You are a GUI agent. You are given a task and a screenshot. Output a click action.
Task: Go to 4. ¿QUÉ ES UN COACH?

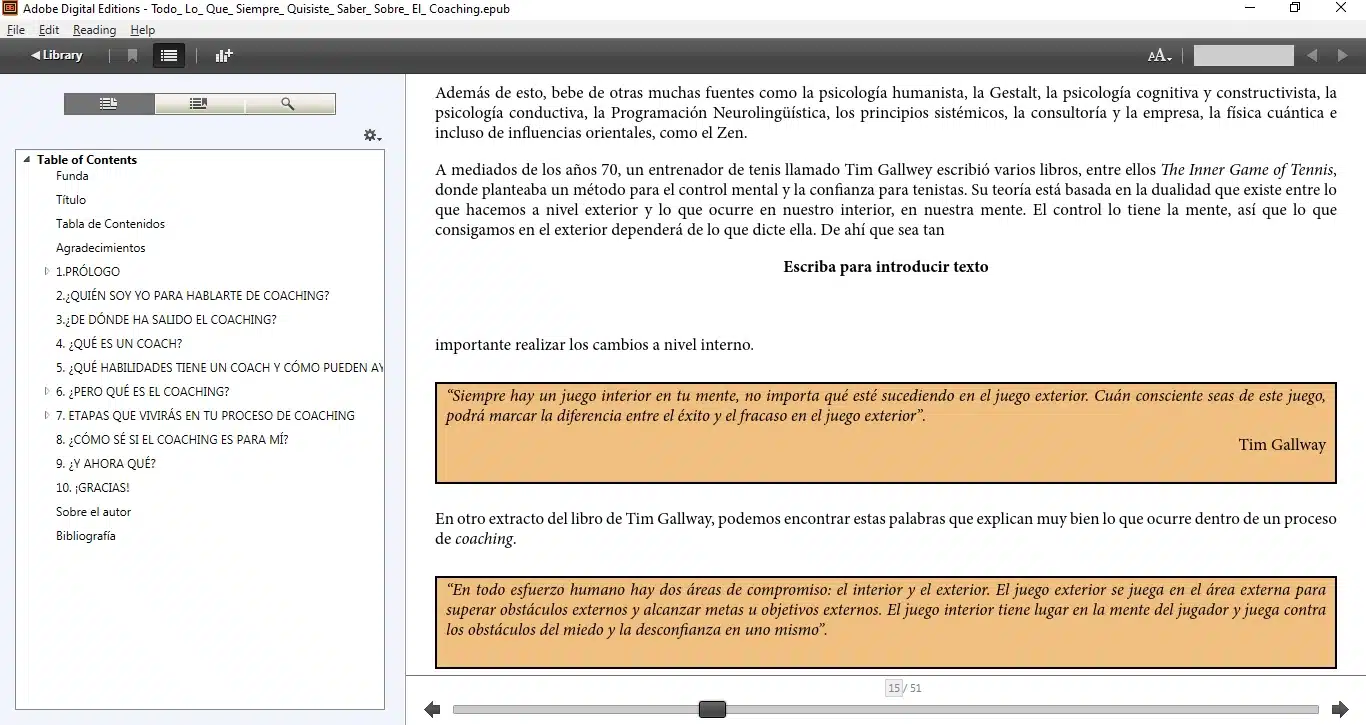[x=119, y=344]
